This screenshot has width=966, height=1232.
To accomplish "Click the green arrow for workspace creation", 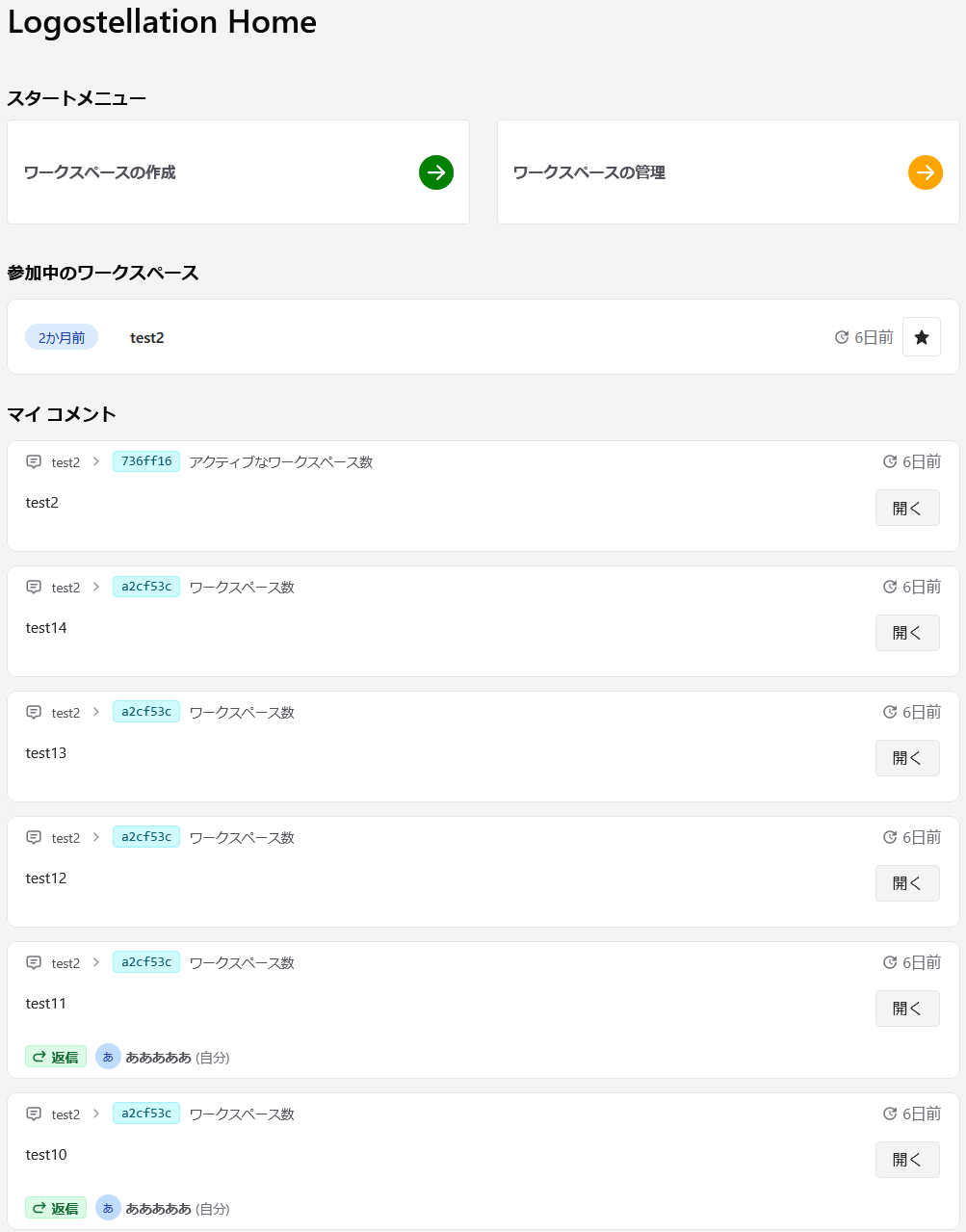I will click(x=435, y=172).
